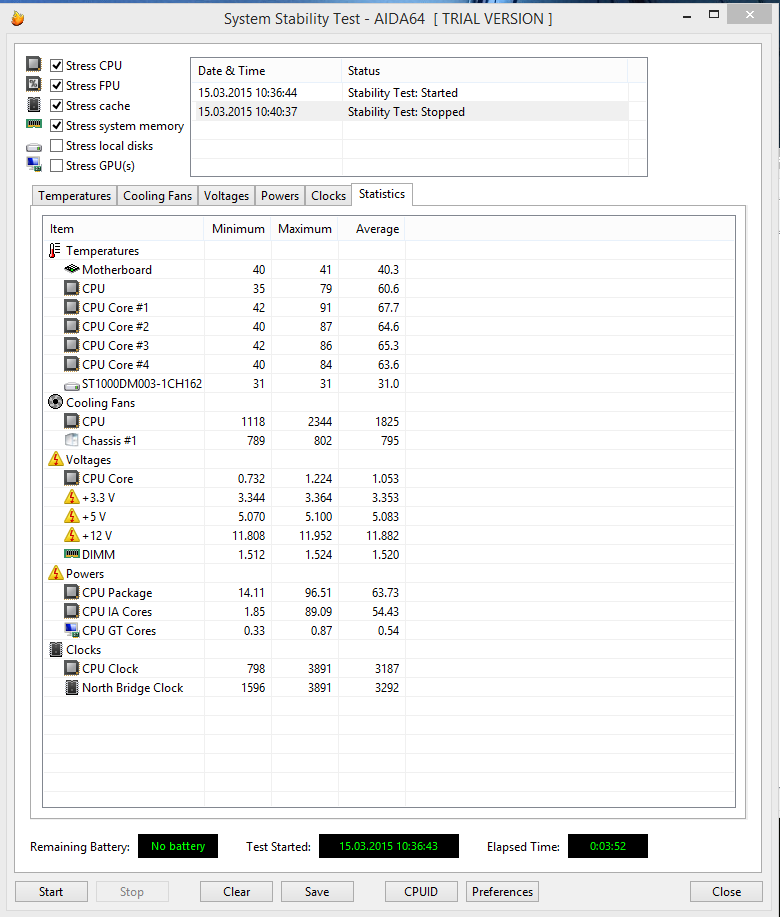Click the Chassis #1 case icon
Screen dimensions: 780x917
pyautogui.click(x=71, y=440)
